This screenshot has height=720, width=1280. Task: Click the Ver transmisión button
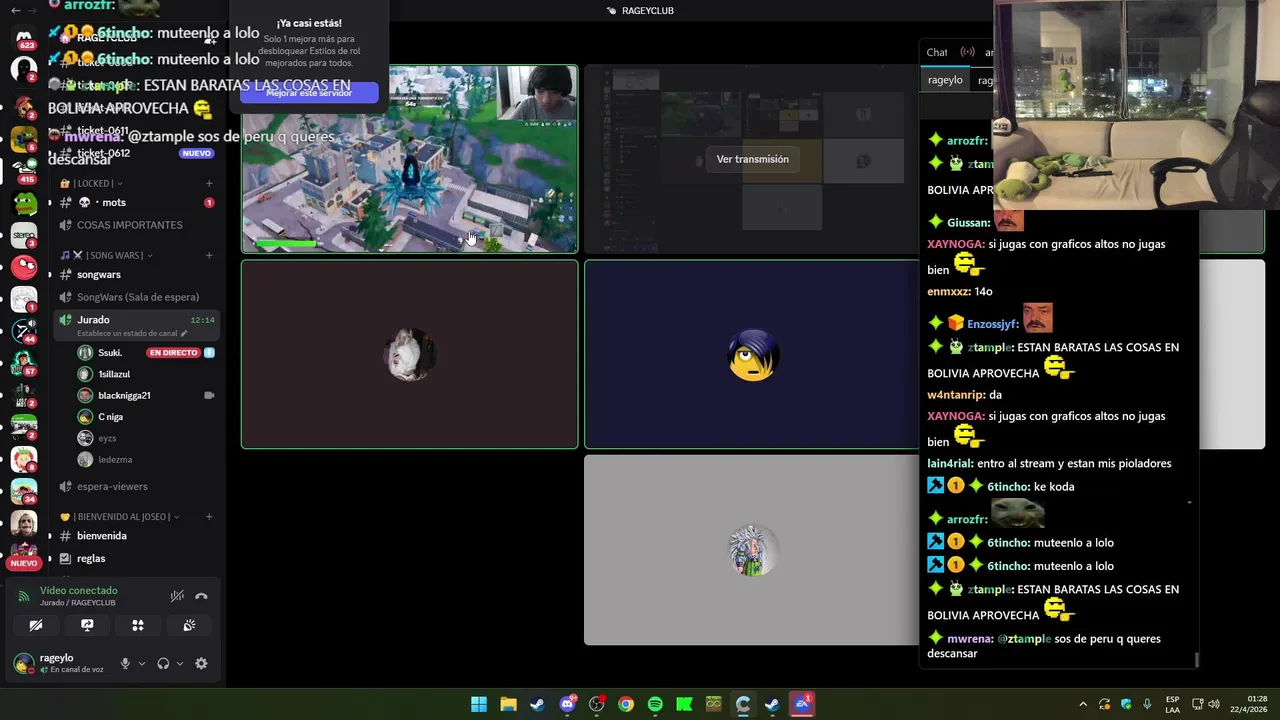pyautogui.click(x=752, y=159)
